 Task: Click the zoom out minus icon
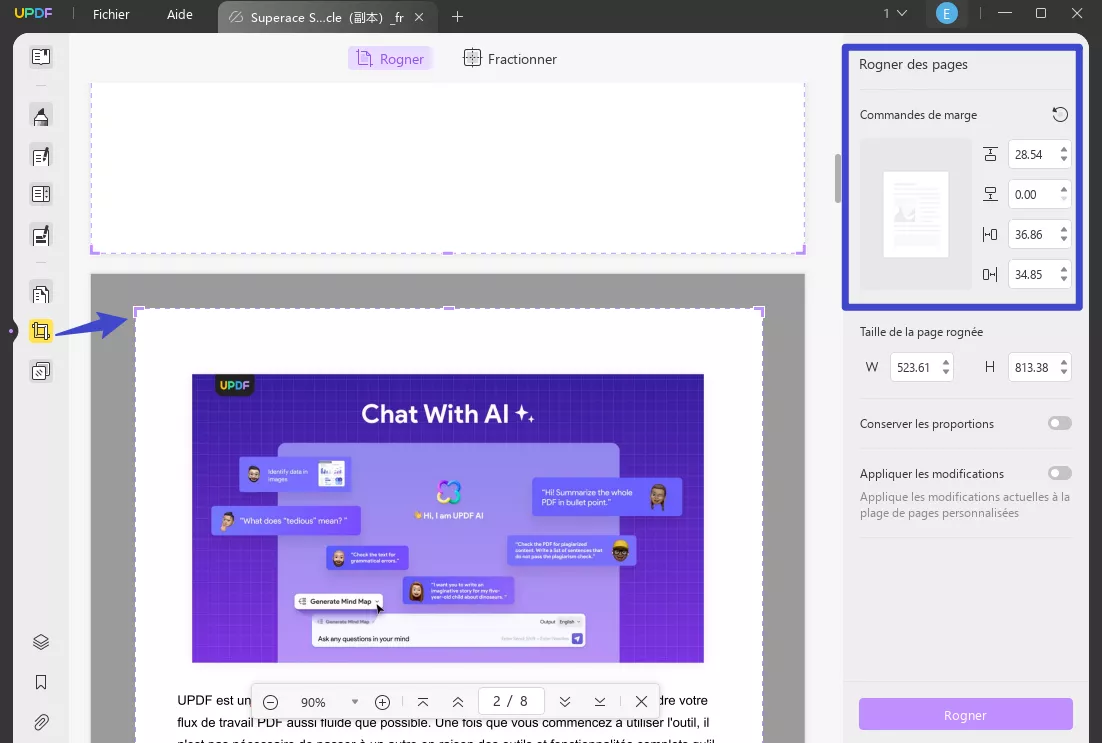point(271,702)
